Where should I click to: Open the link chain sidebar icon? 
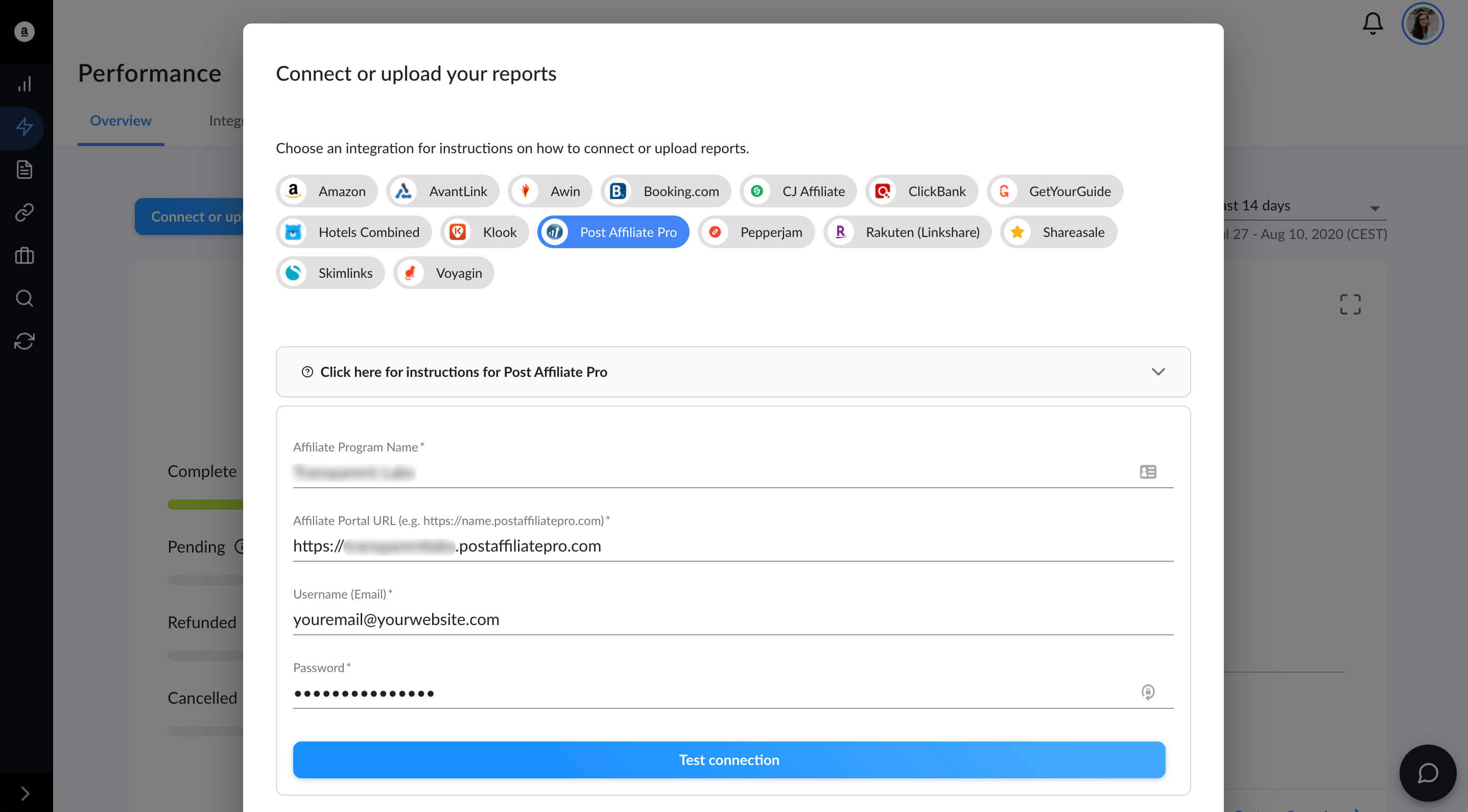(25, 212)
